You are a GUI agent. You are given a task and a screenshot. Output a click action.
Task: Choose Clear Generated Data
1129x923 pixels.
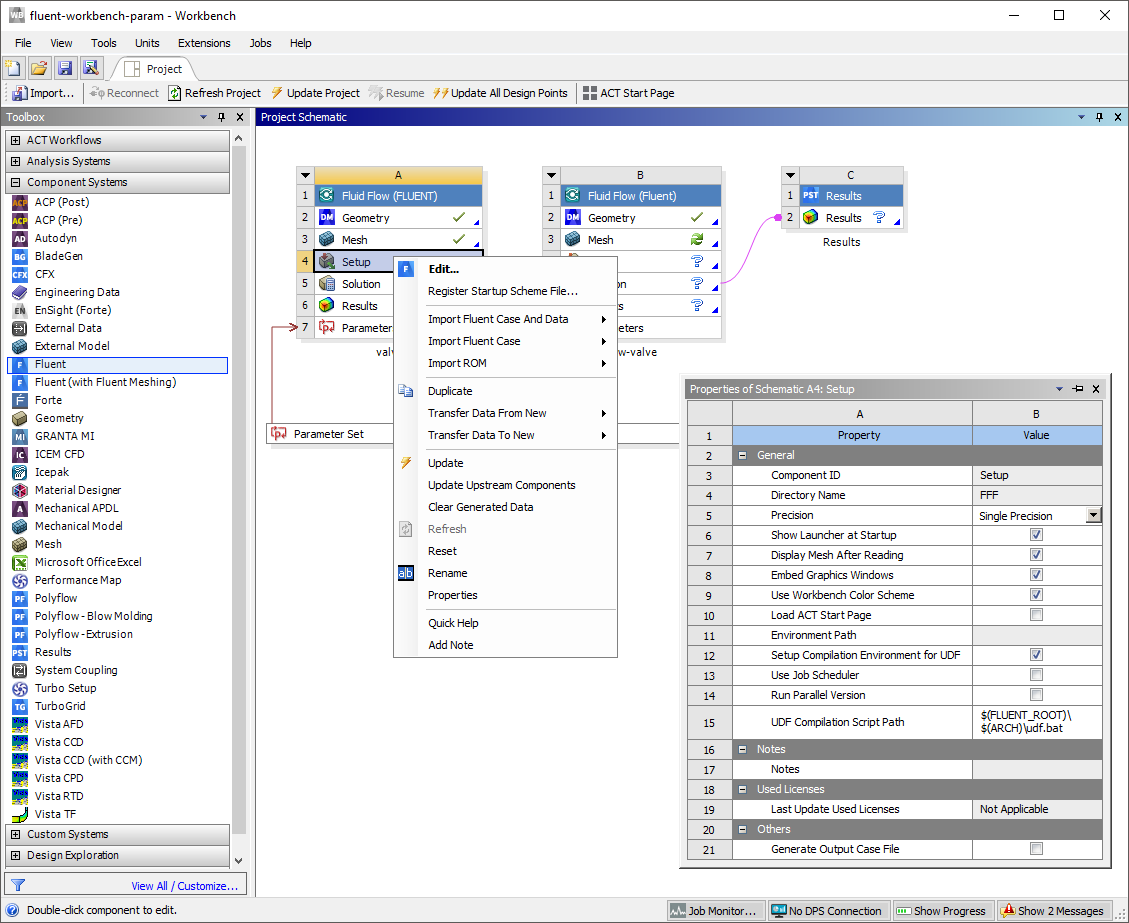click(505, 507)
